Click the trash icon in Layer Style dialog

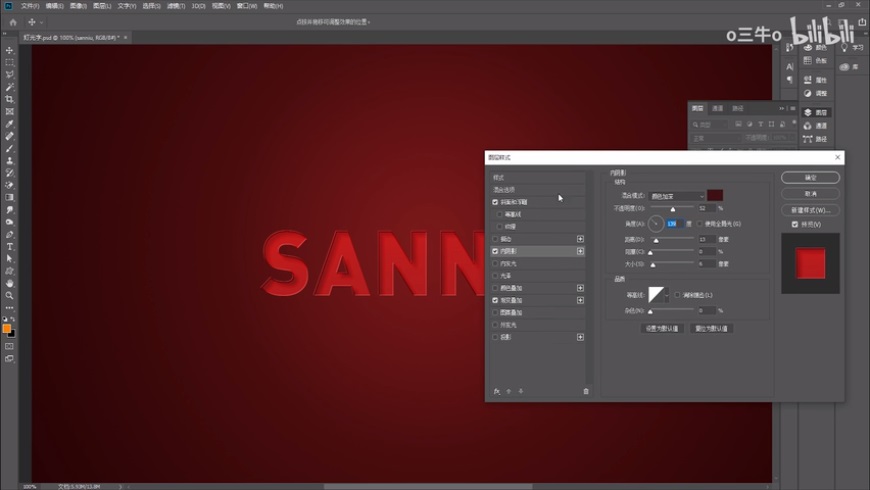[586, 391]
